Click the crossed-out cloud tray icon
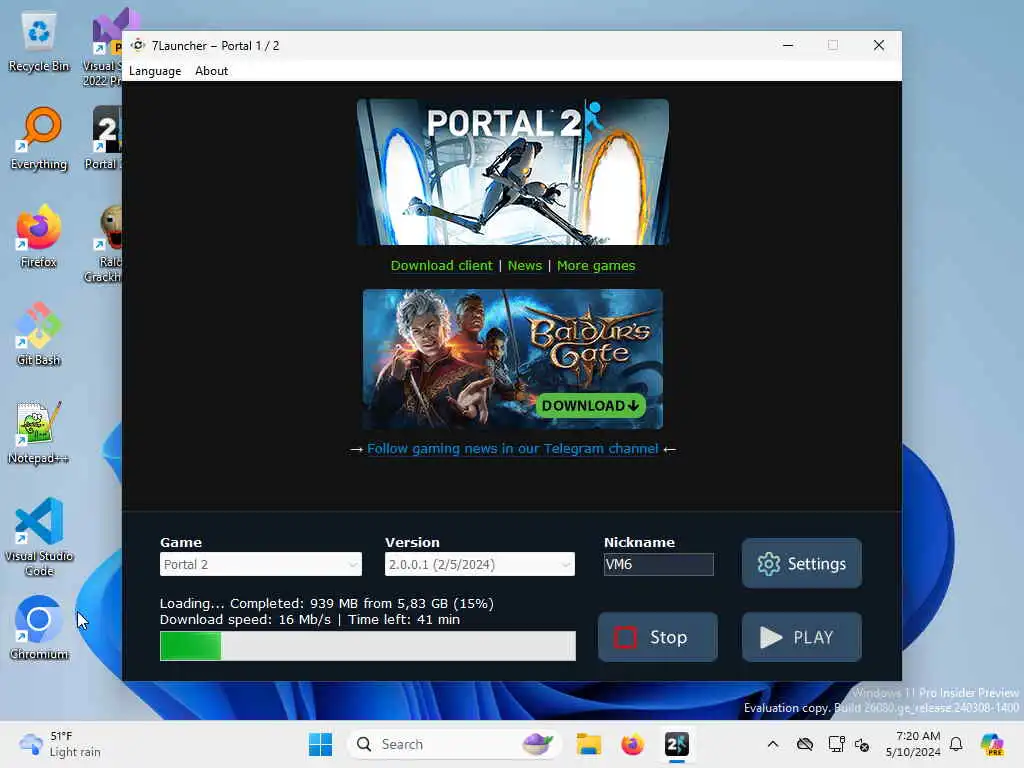This screenshot has width=1024, height=768. point(805,744)
